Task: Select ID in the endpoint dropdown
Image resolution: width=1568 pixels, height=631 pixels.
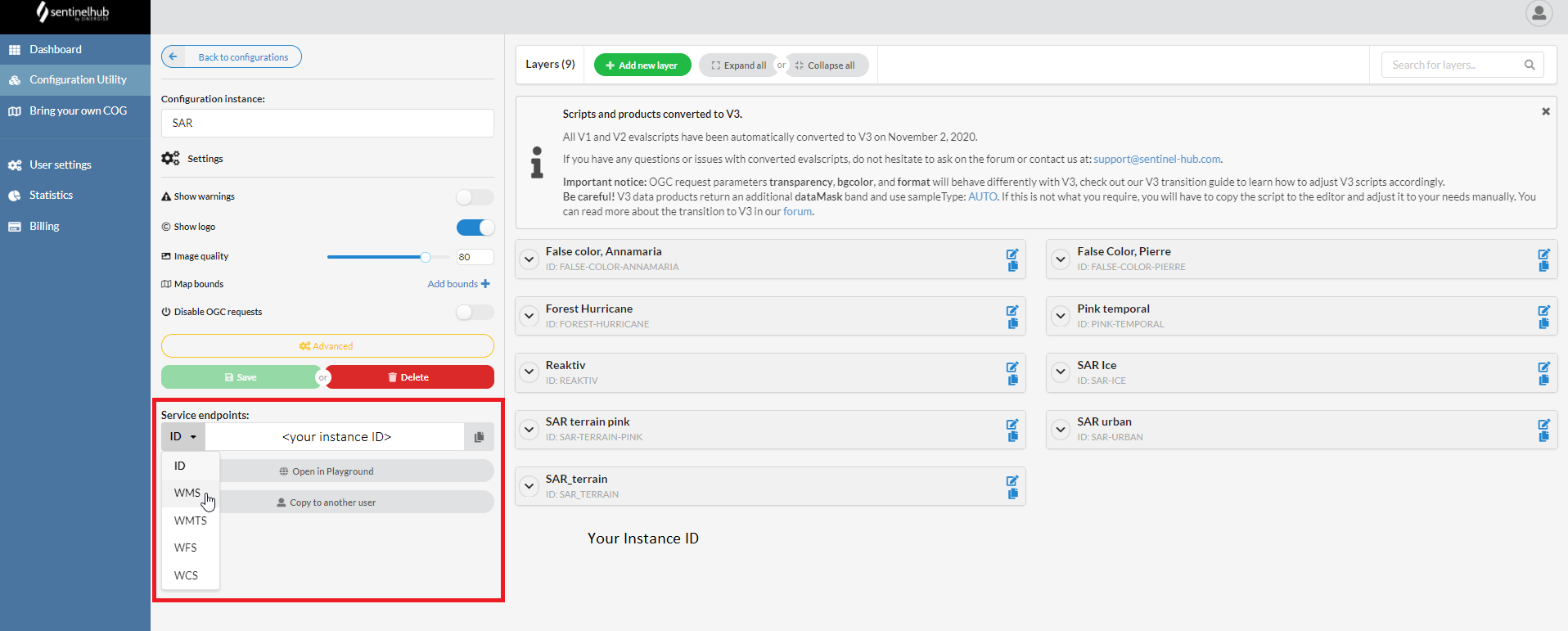Action: (x=191, y=466)
